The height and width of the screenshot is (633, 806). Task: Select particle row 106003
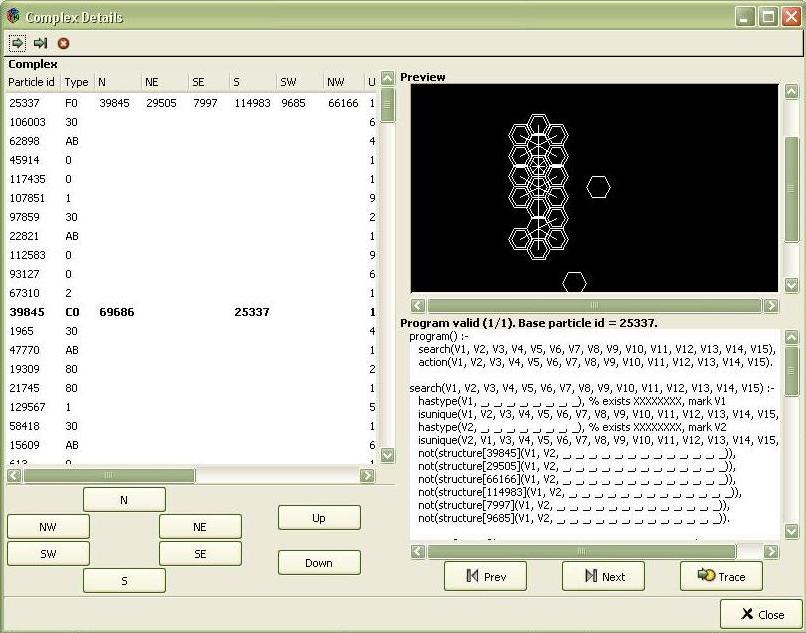[x=192, y=122]
